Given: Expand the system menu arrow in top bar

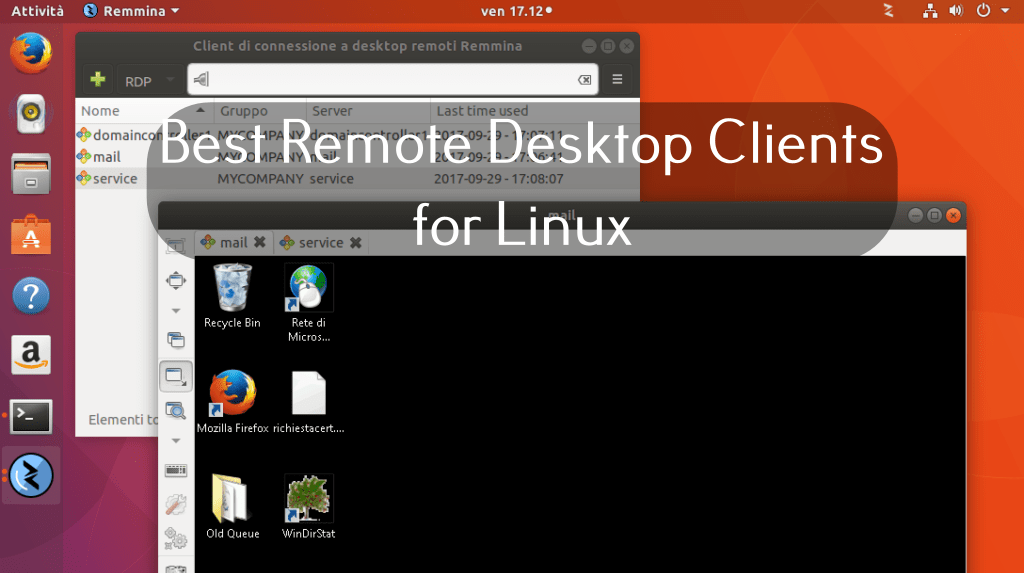Looking at the screenshot, I should point(1006,11).
